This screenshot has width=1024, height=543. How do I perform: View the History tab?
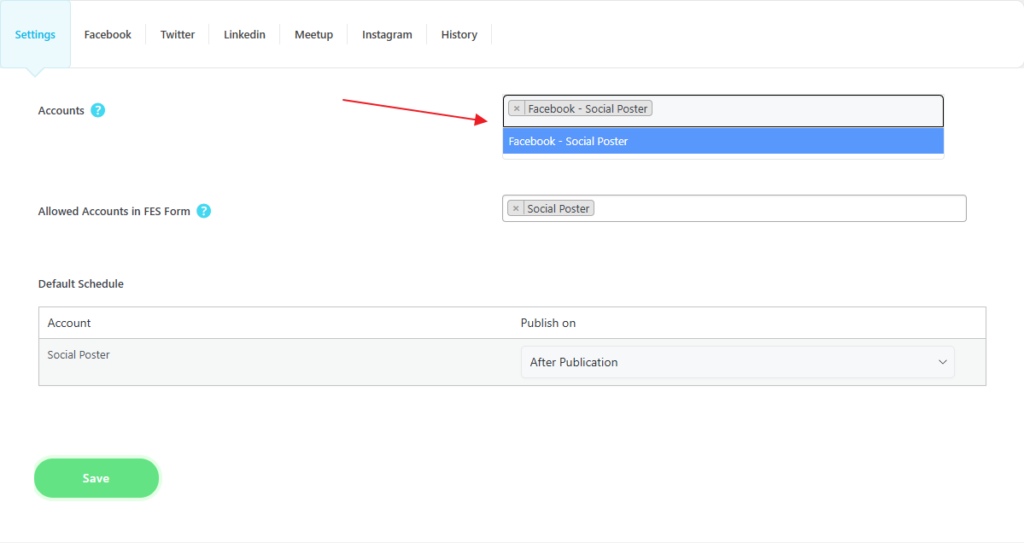459,35
